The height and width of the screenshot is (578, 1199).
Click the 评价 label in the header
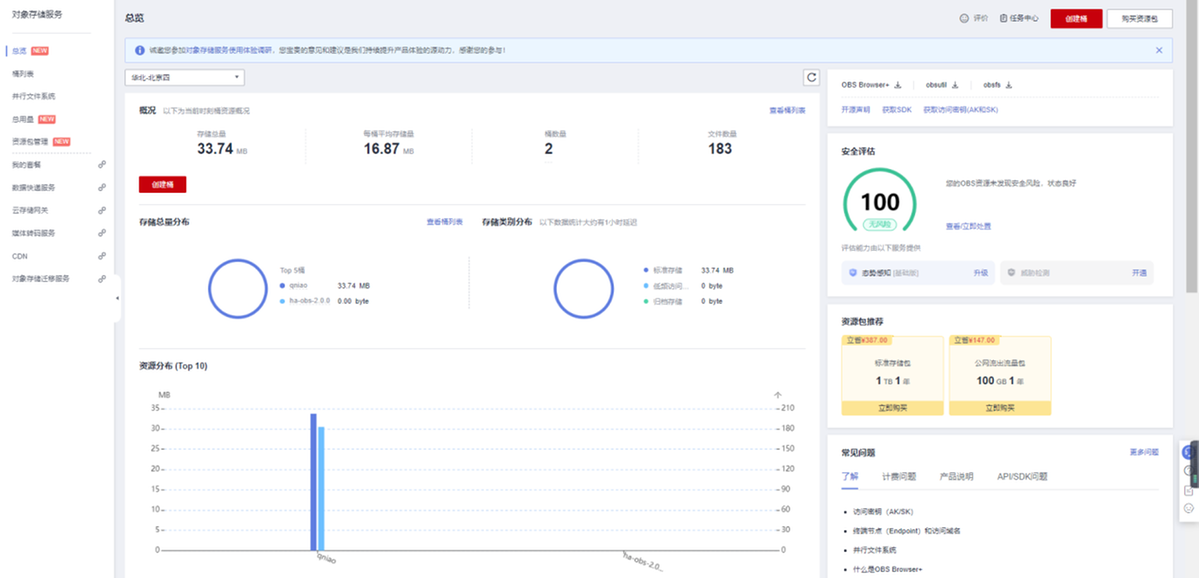(980, 18)
